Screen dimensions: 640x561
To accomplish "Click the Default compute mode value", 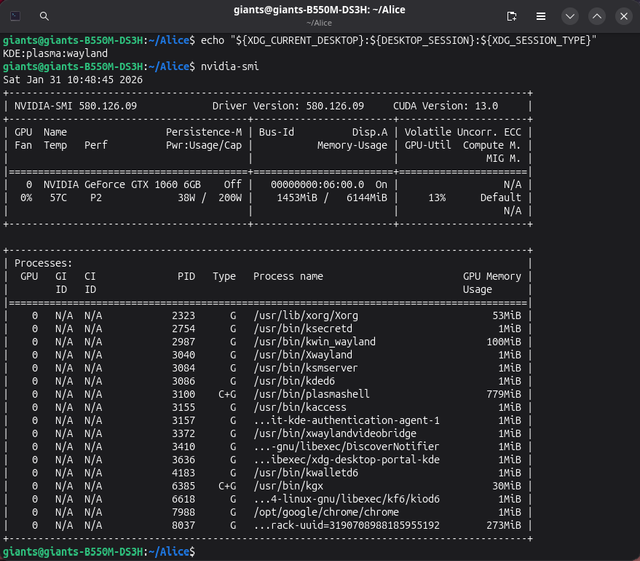I will (x=500, y=198).
